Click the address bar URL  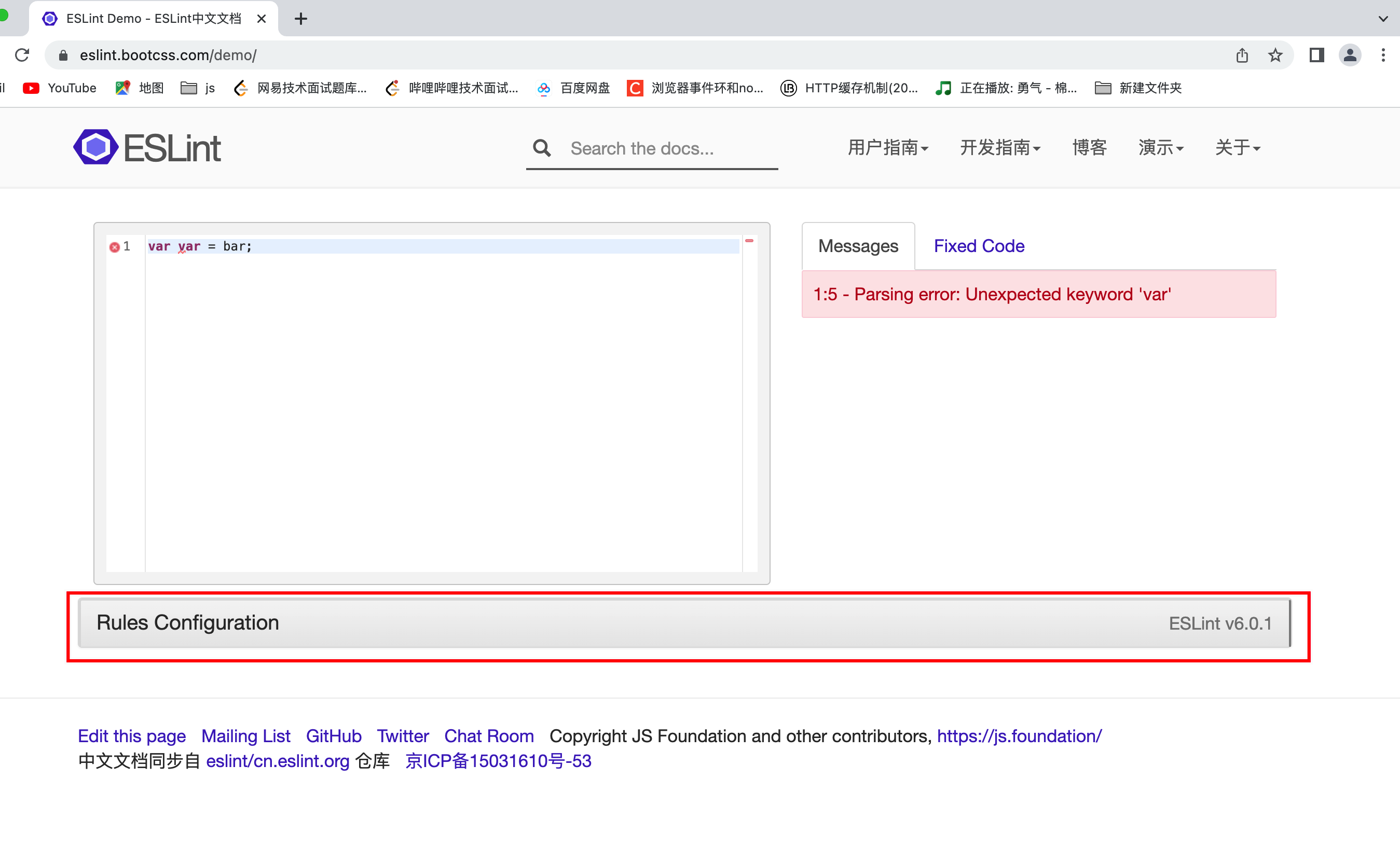pyautogui.click(x=168, y=55)
